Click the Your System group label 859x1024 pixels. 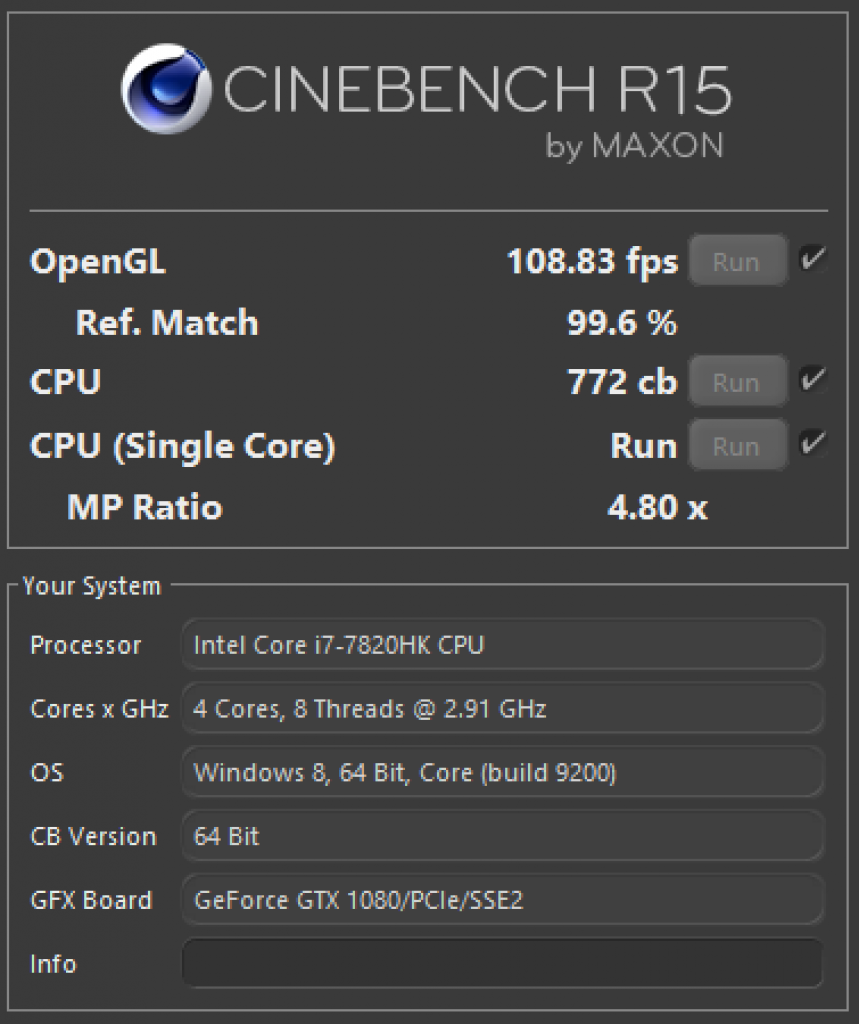(x=91, y=586)
